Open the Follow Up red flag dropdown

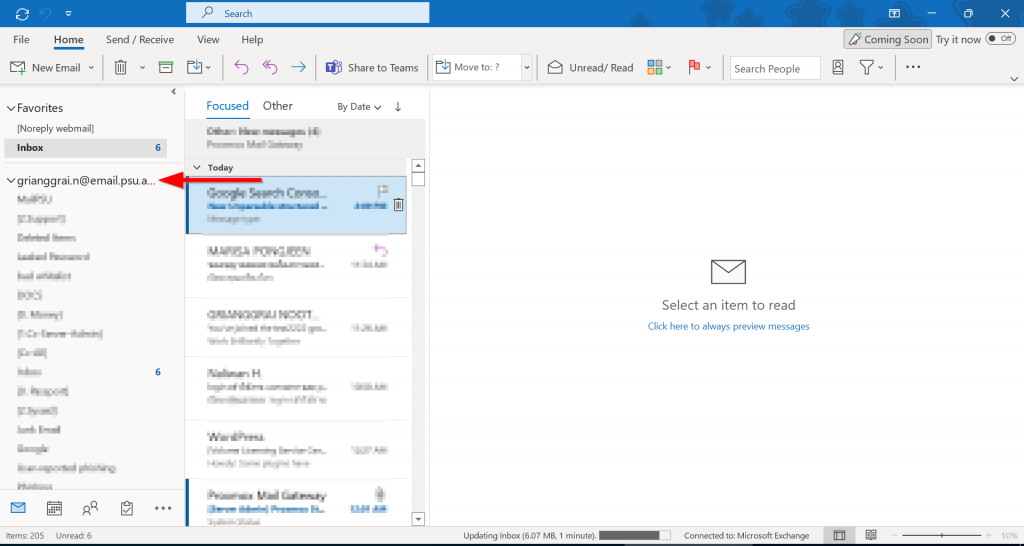(x=699, y=67)
